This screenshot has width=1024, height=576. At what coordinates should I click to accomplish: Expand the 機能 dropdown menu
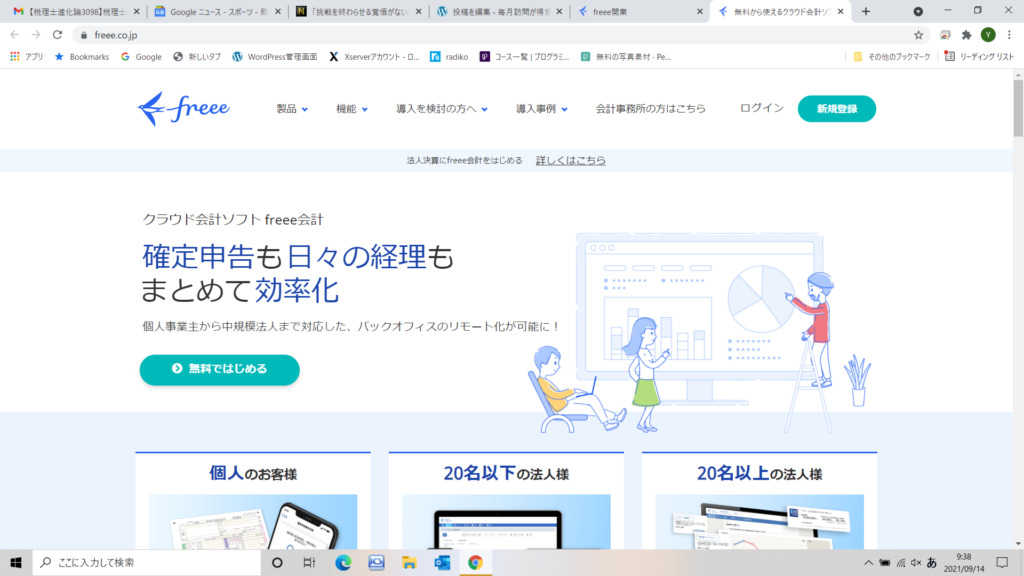click(352, 109)
